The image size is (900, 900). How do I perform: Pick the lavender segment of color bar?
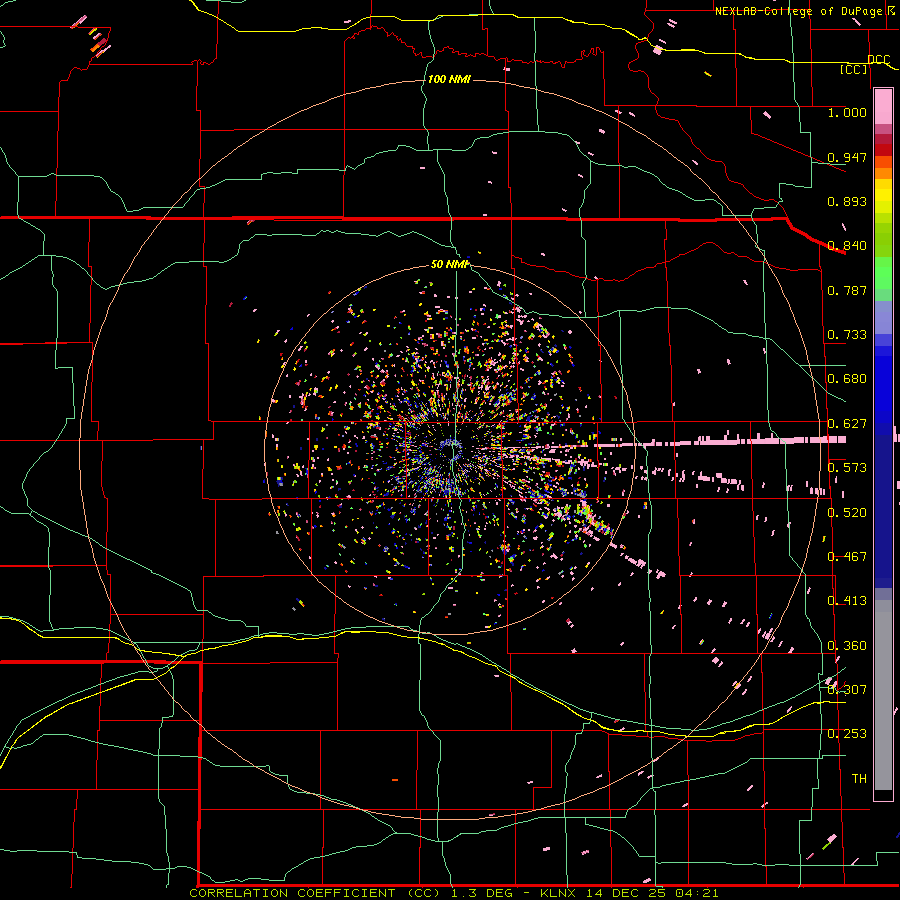pyautogui.click(x=883, y=317)
